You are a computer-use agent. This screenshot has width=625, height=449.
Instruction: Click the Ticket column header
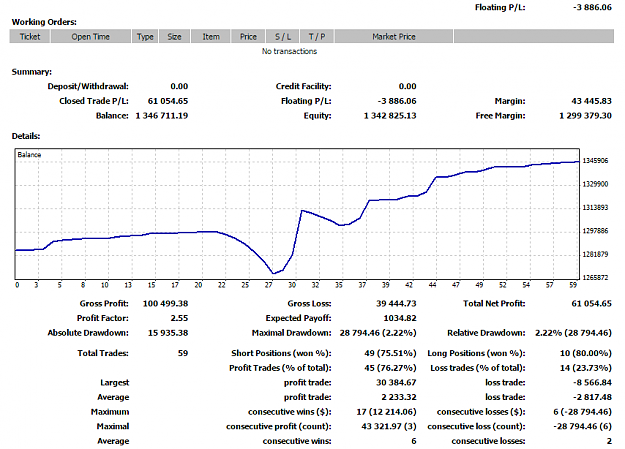point(30,37)
